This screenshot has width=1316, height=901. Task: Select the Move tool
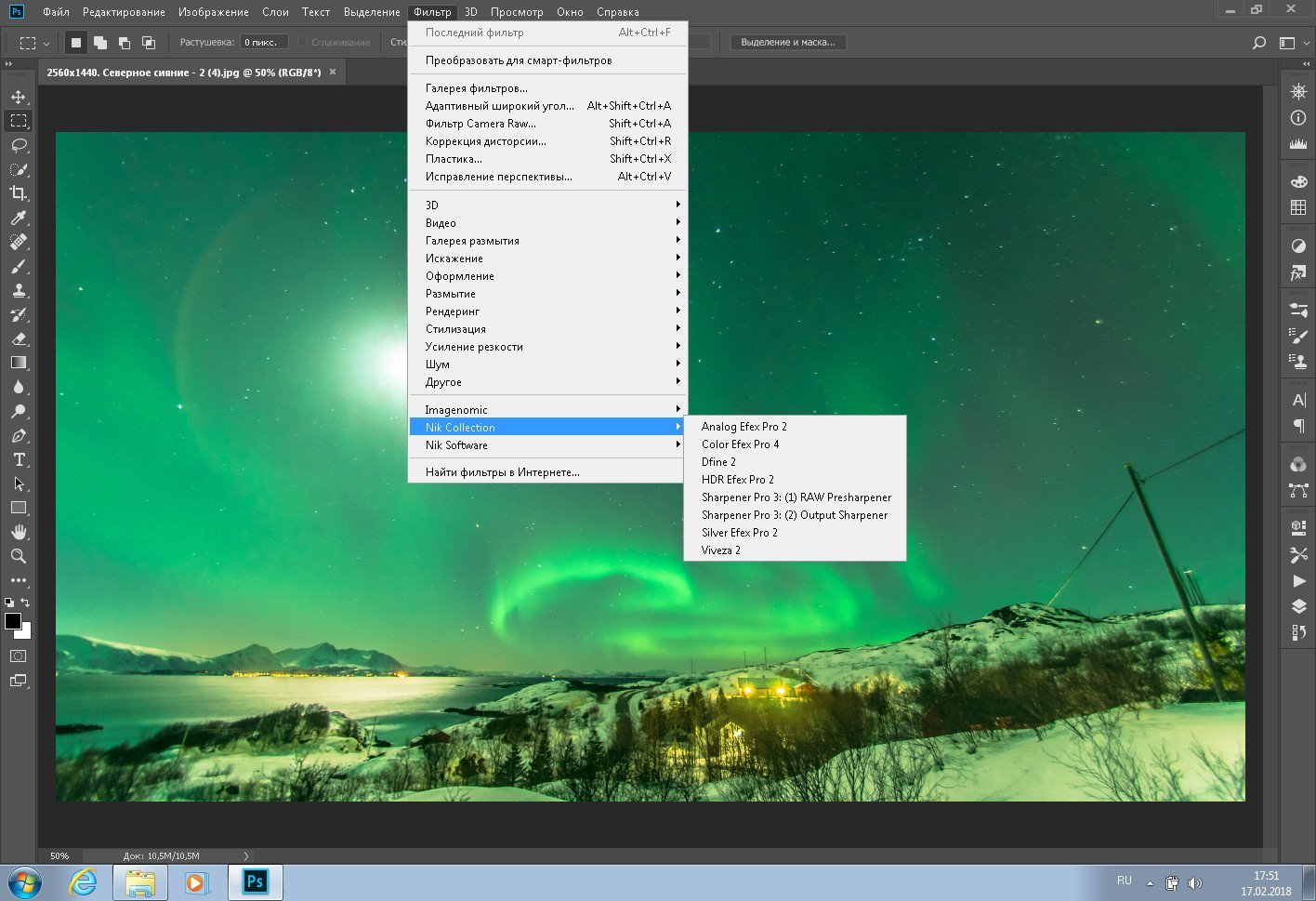click(x=19, y=97)
